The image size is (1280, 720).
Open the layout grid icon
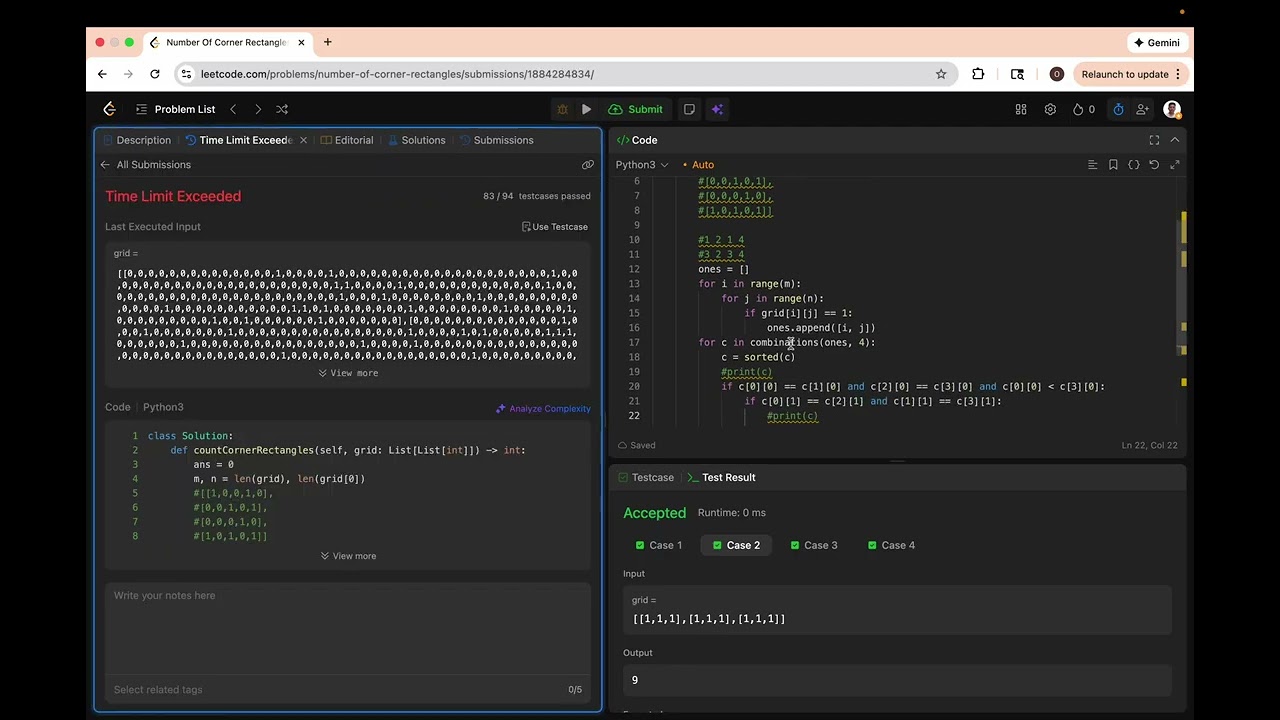[x=1021, y=109]
